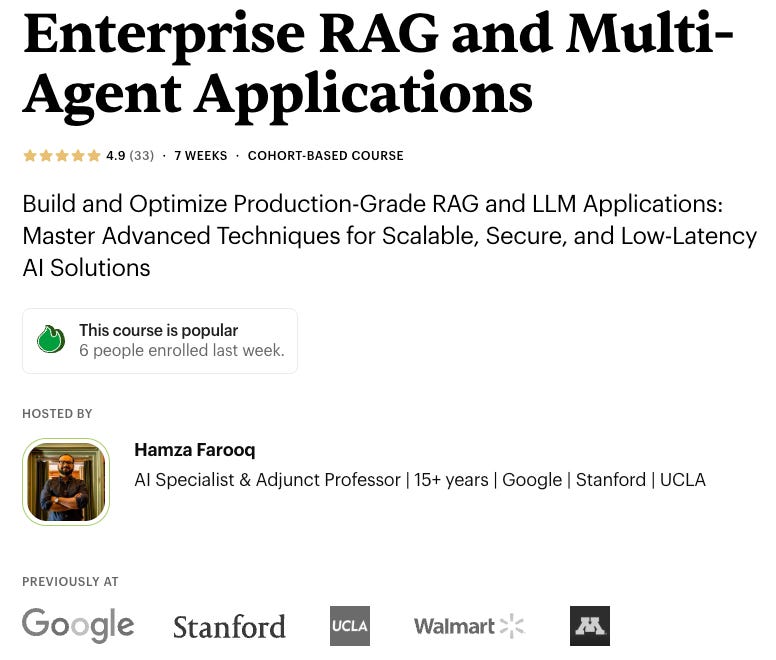Click the Google logo
Viewport: 776px width, 660px height.
(x=78, y=625)
